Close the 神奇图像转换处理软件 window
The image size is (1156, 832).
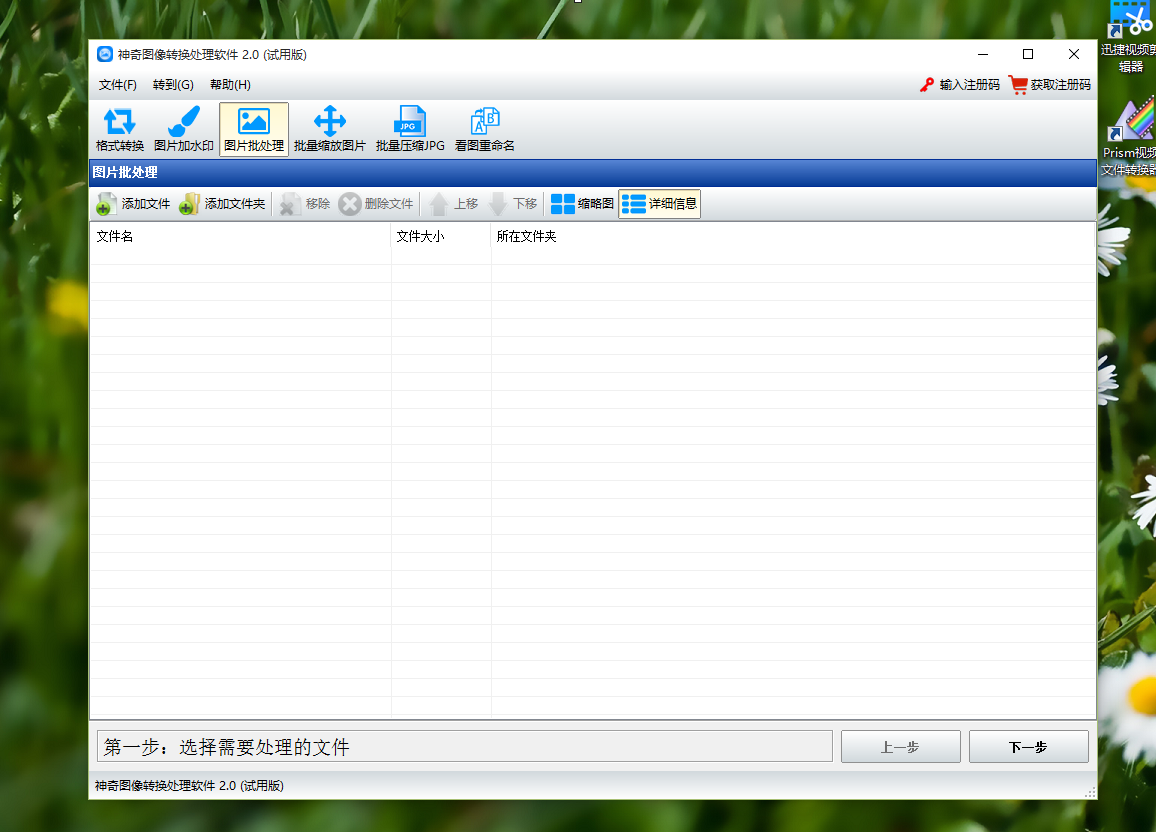(x=1073, y=55)
